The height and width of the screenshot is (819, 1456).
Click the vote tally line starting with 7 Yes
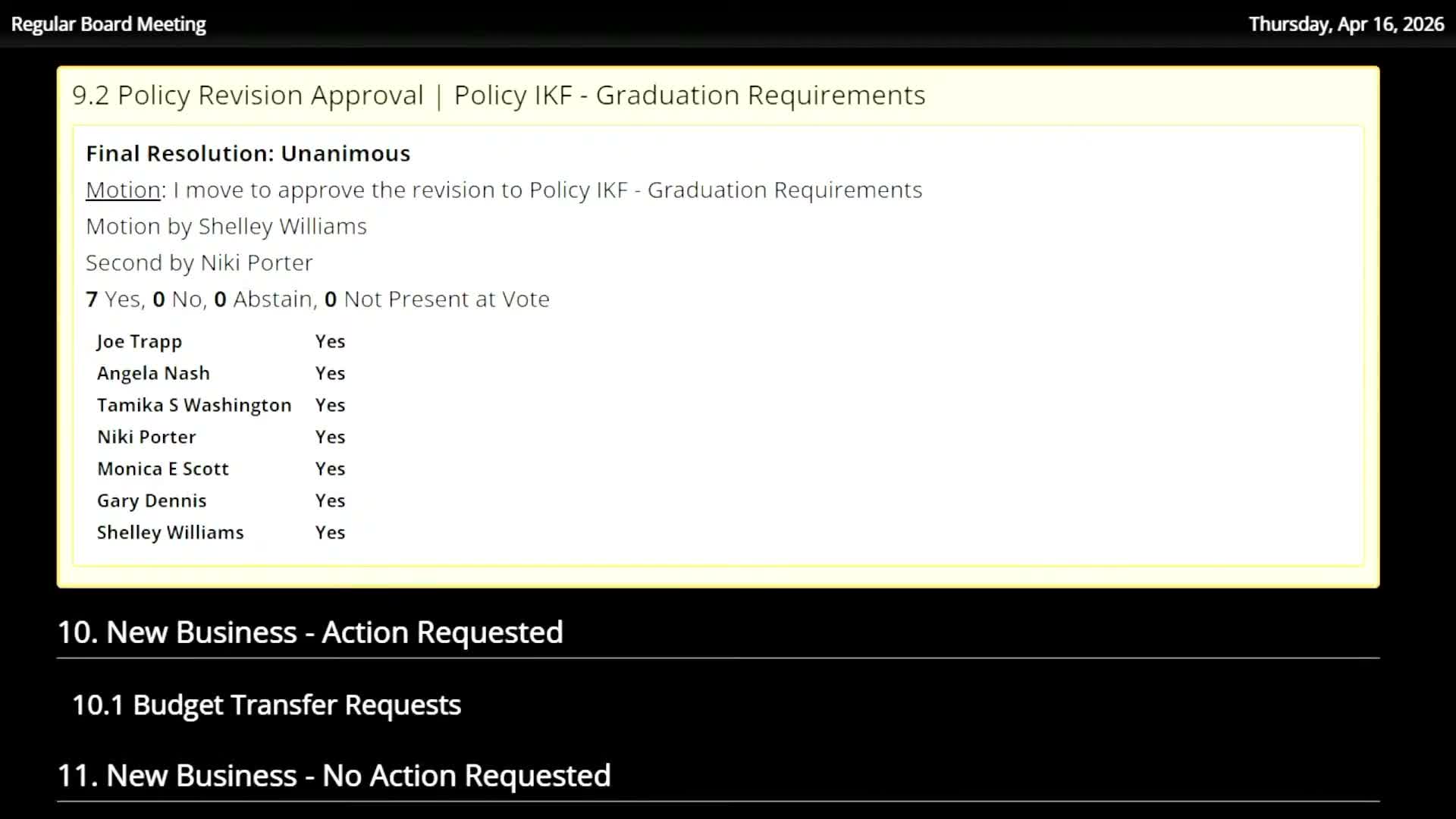point(318,299)
